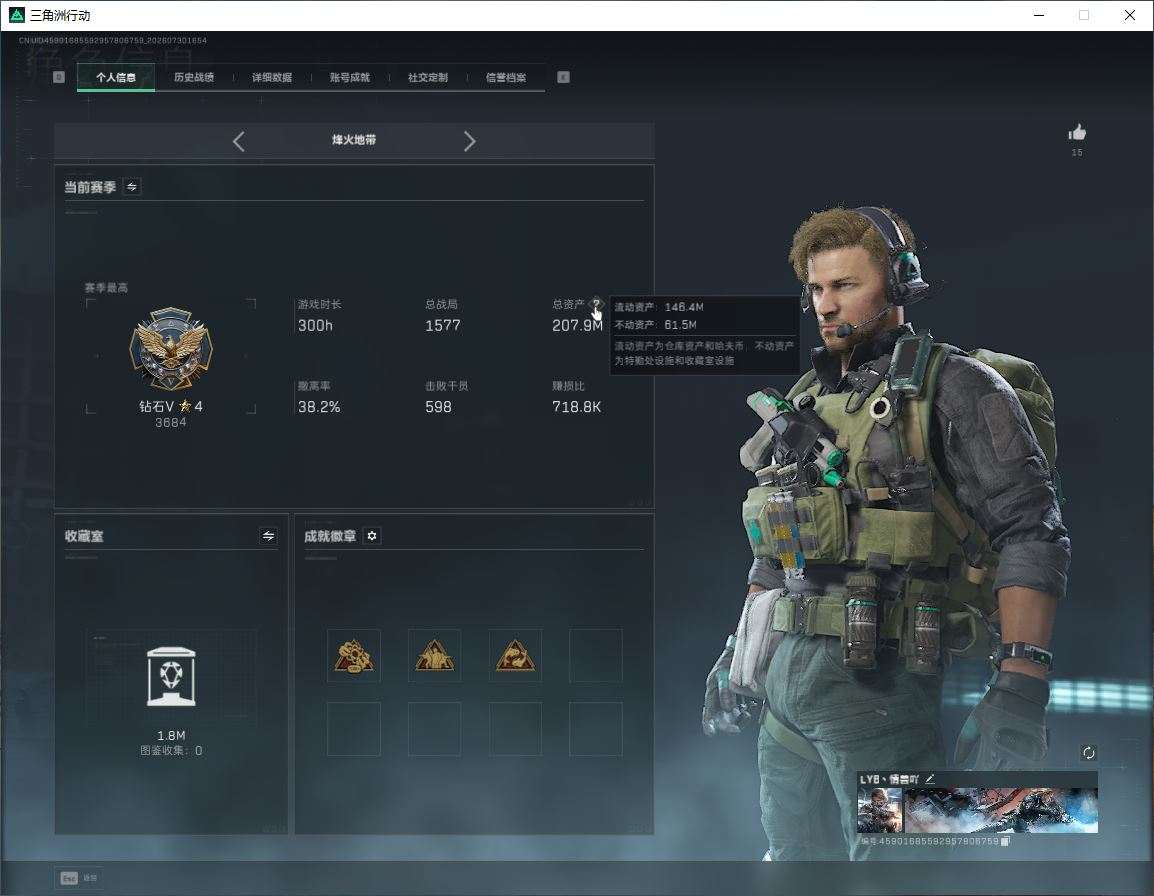Click the 总战局 1577 value
The image size is (1154, 896).
click(x=442, y=325)
